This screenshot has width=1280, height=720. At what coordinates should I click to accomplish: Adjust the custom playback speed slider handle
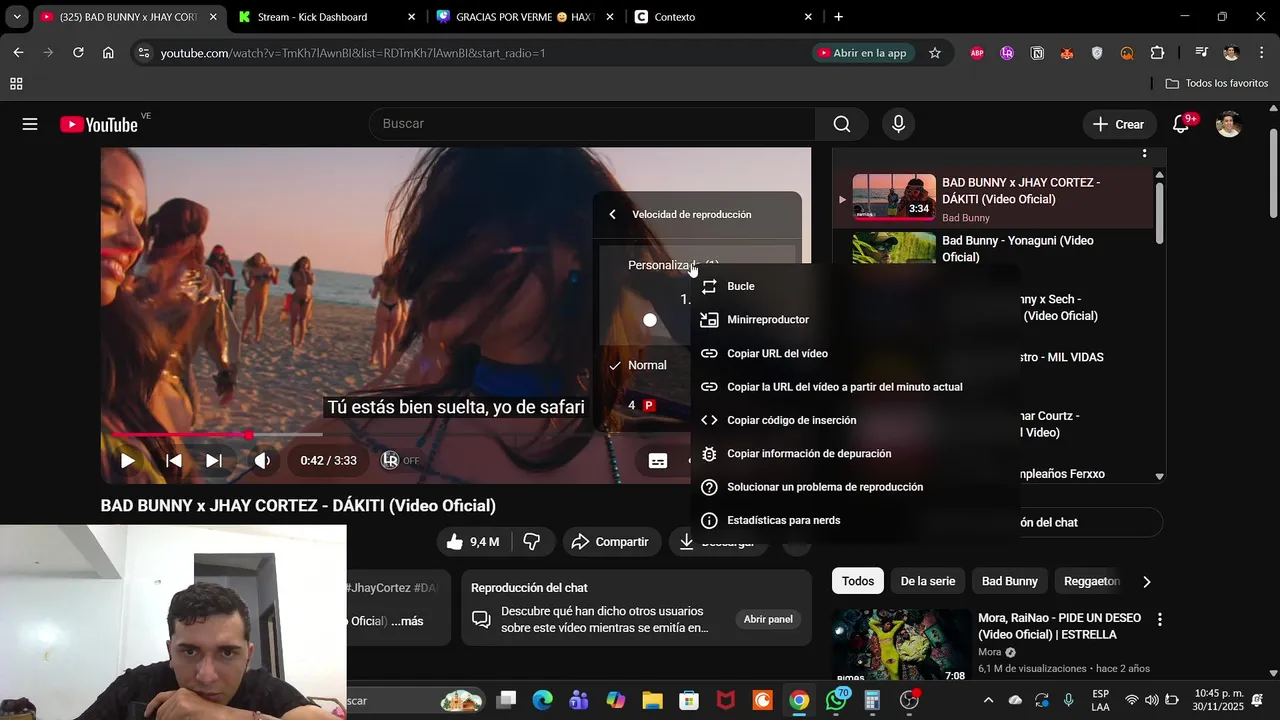click(650, 320)
